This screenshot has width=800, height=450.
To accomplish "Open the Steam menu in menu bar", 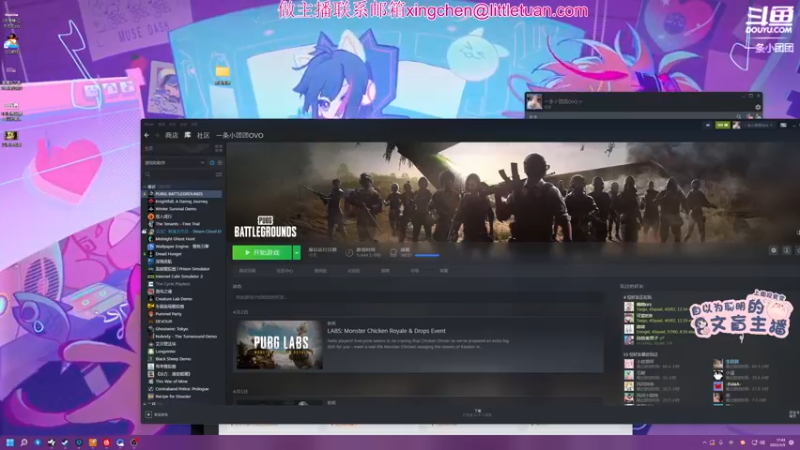I will pyautogui.click(x=149, y=124).
